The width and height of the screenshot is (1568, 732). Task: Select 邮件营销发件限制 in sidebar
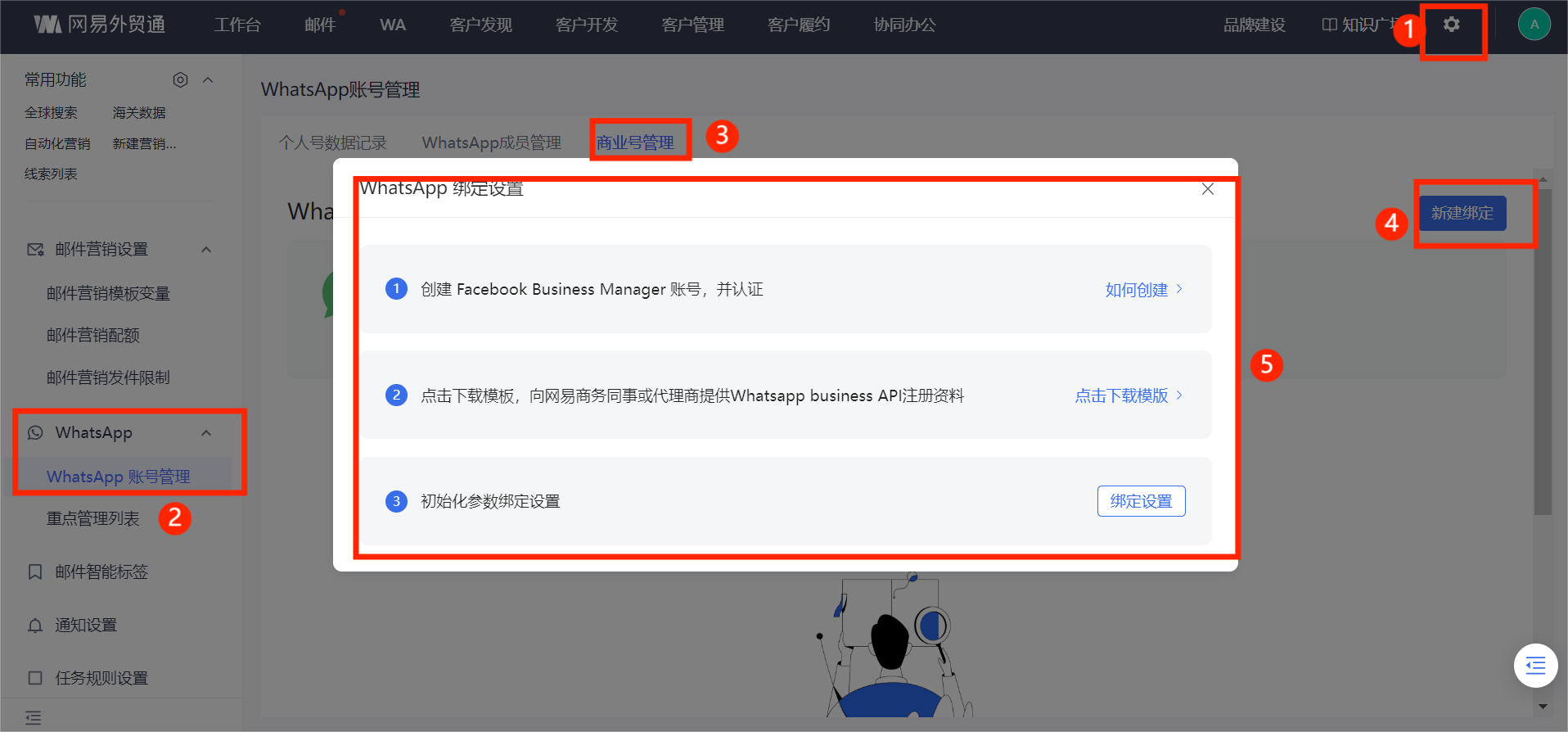108,377
